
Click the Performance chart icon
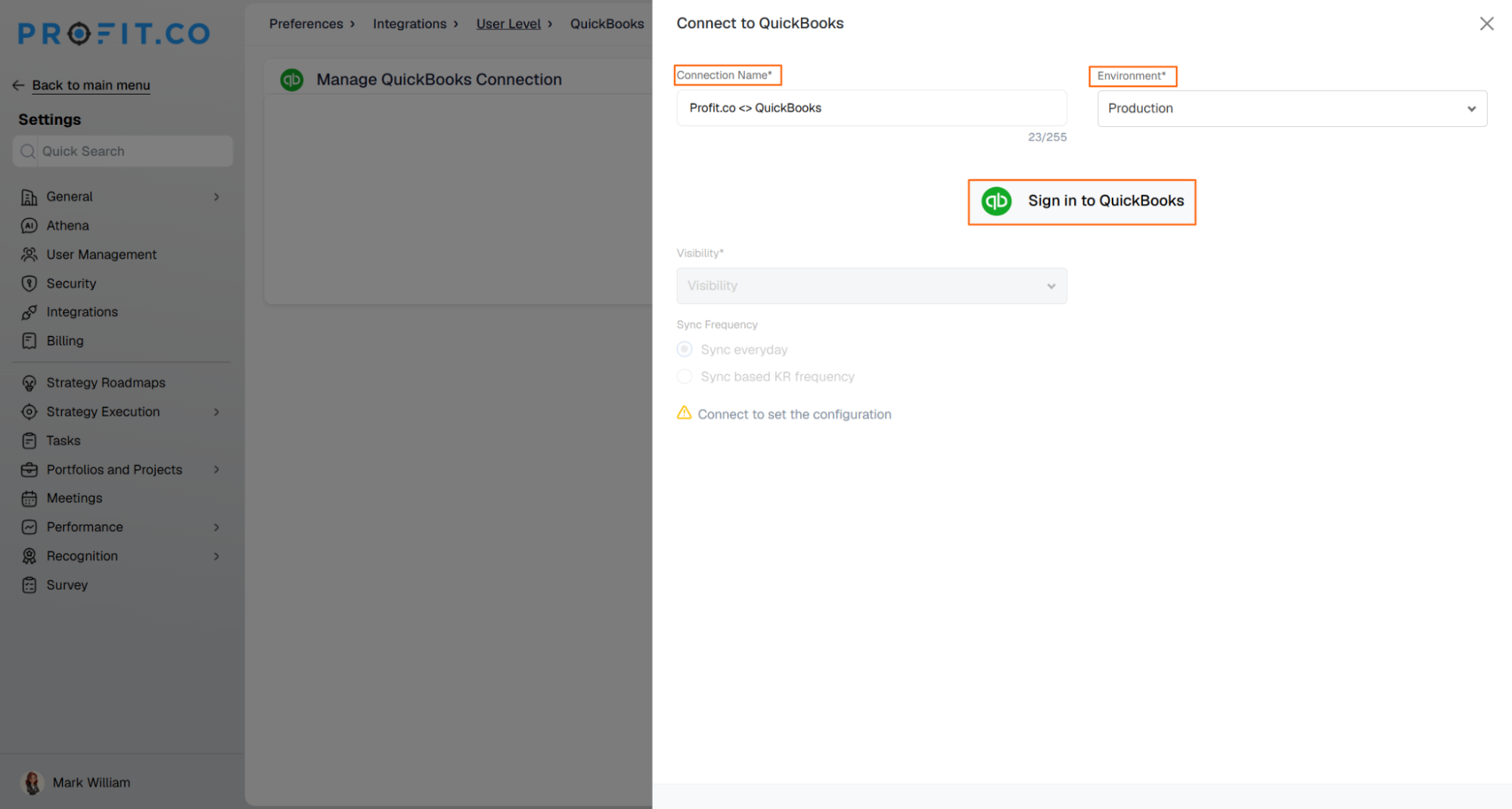point(29,527)
